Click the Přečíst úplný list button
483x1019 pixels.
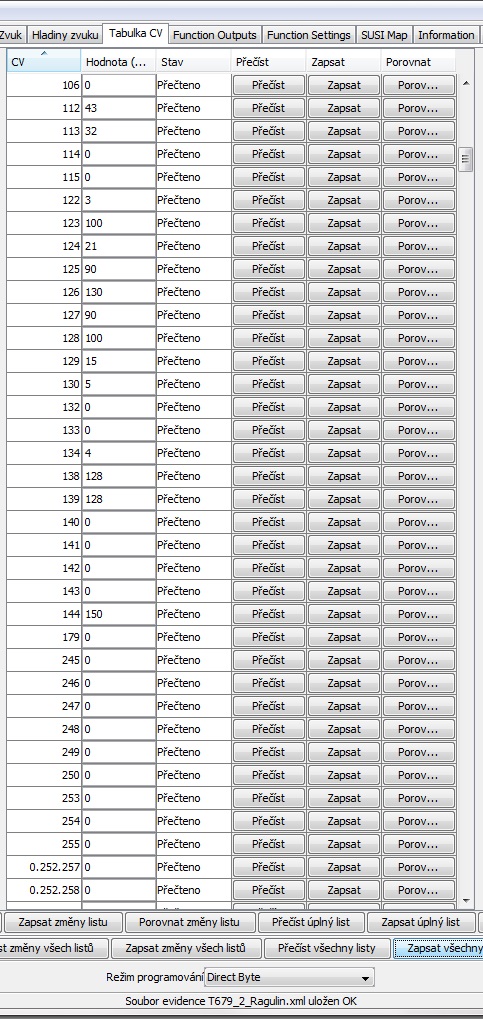(311, 922)
